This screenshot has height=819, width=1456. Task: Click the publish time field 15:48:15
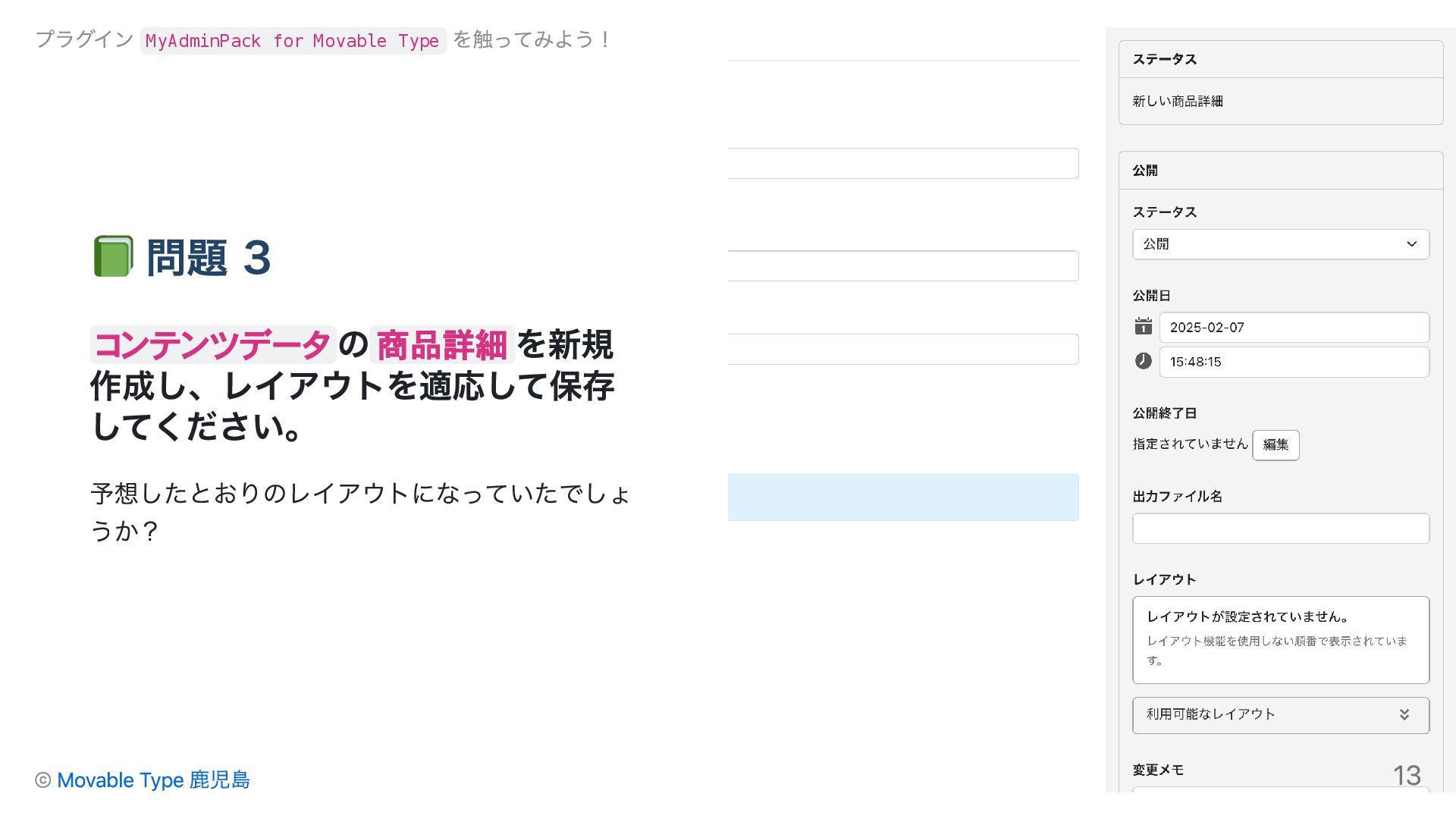pos(1293,362)
